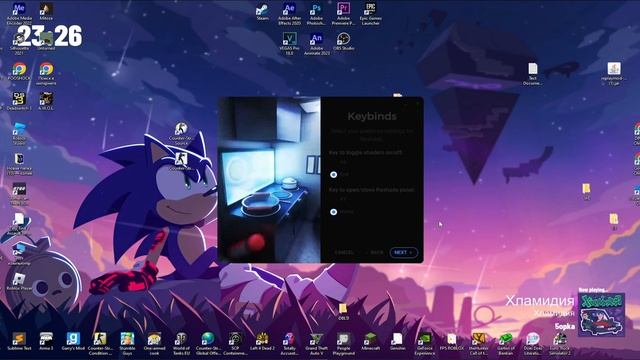Open the Roblox Player desktop shortcut
The width and height of the screenshot is (640, 360).
[19, 282]
